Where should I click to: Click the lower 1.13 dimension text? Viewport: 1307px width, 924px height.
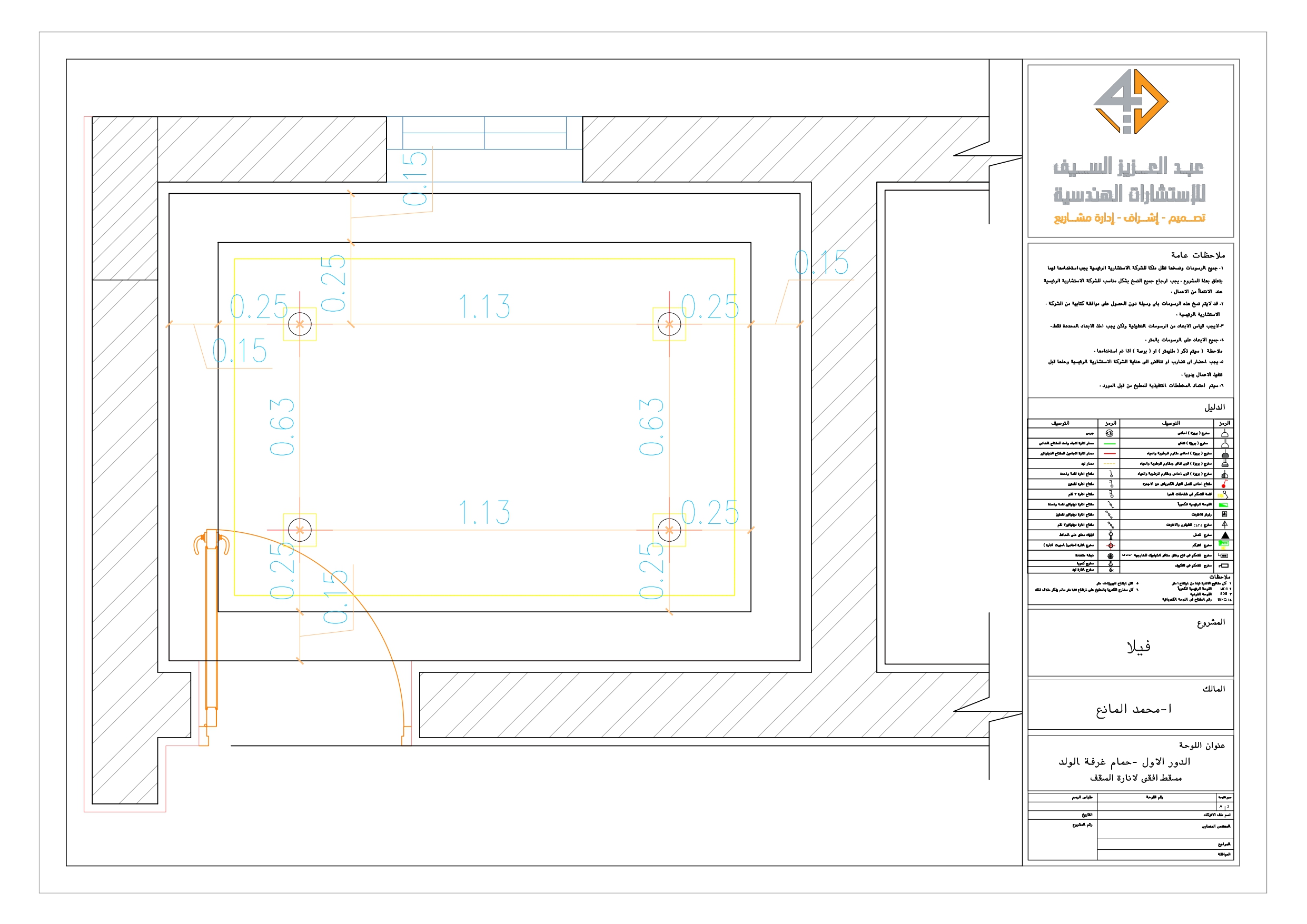click(484, 512)
